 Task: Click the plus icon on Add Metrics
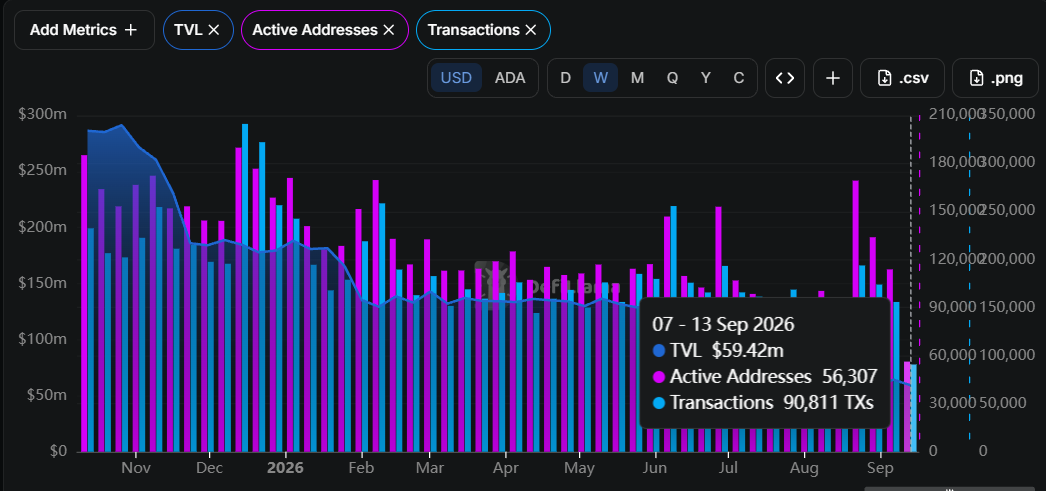click(x=131, y=30)
